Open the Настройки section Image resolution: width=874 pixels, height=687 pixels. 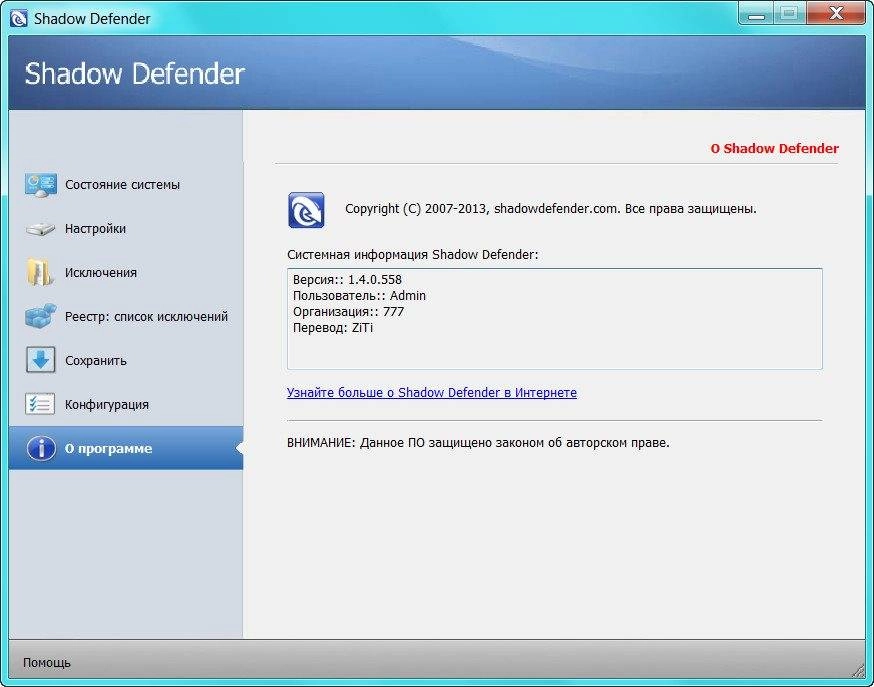126,229
